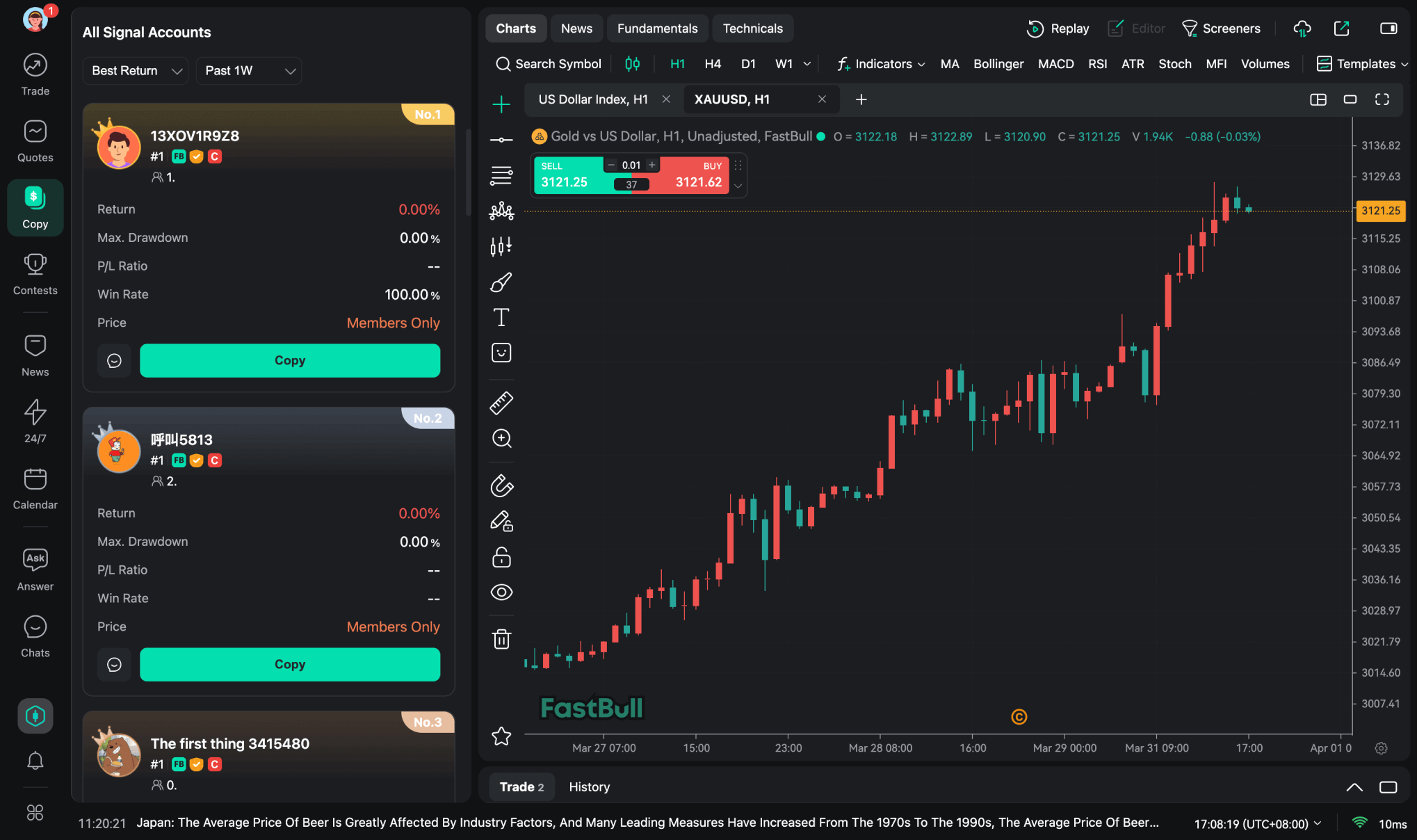1417x840 pixels.
Task: Open the Indicators dropdown menu
Action: coord(881,64)
